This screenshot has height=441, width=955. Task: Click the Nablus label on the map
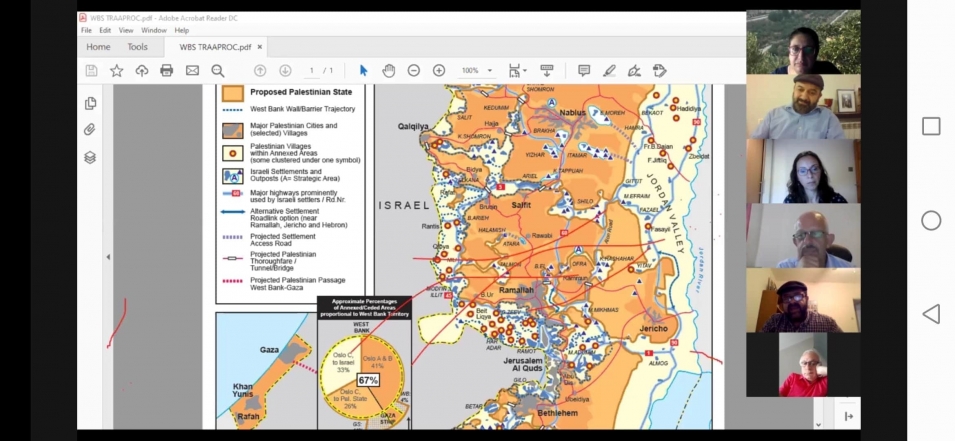(572, 113)
